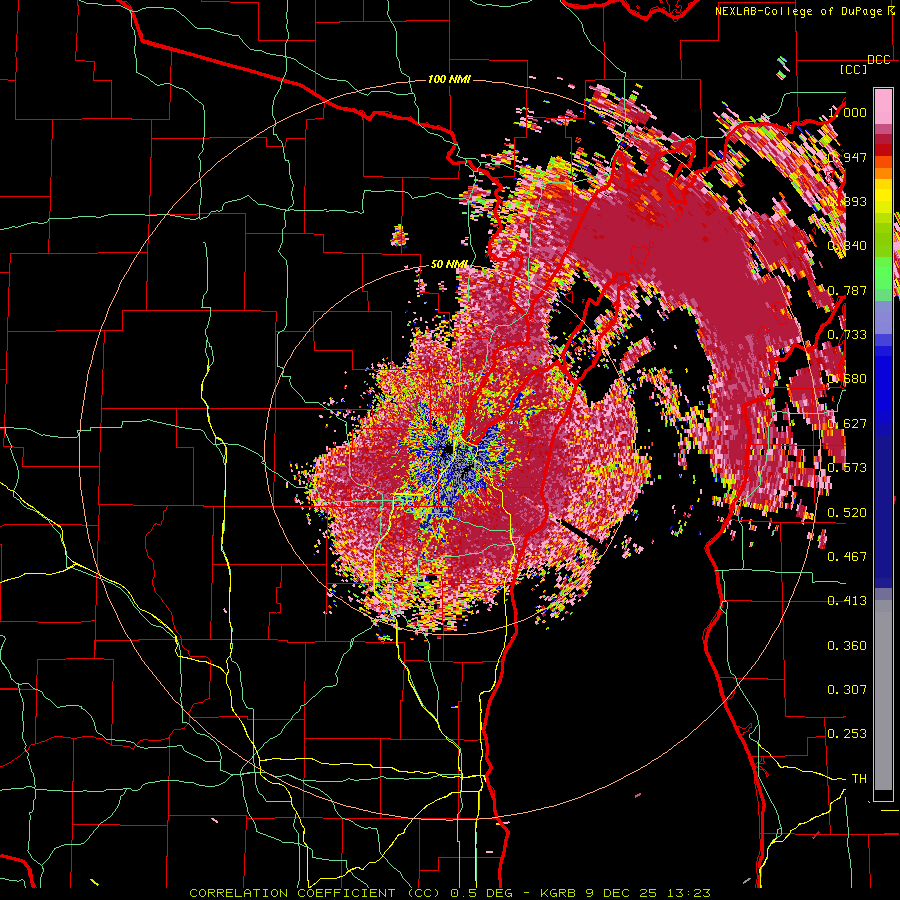Pick the gray low-value color bar segment
The image size is (900, 900).
(x=883, y=695)
